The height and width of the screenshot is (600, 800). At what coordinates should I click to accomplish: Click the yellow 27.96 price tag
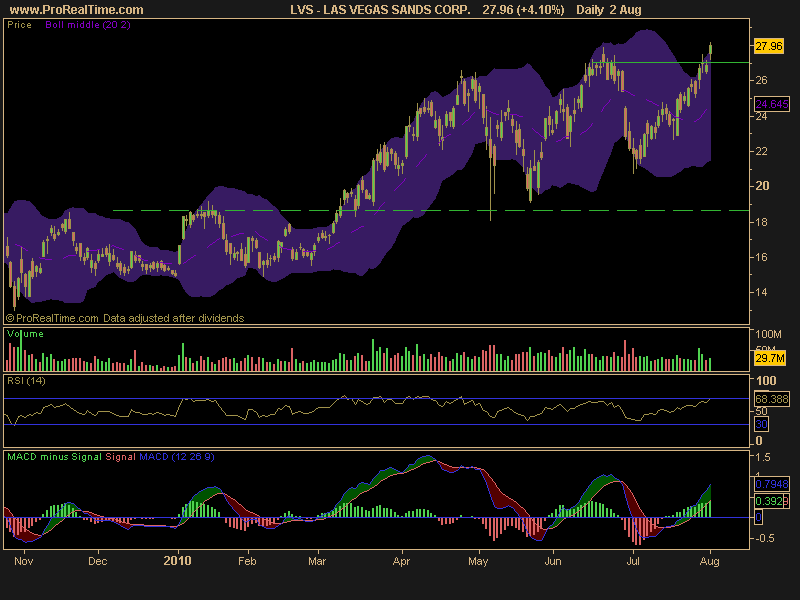768,46
